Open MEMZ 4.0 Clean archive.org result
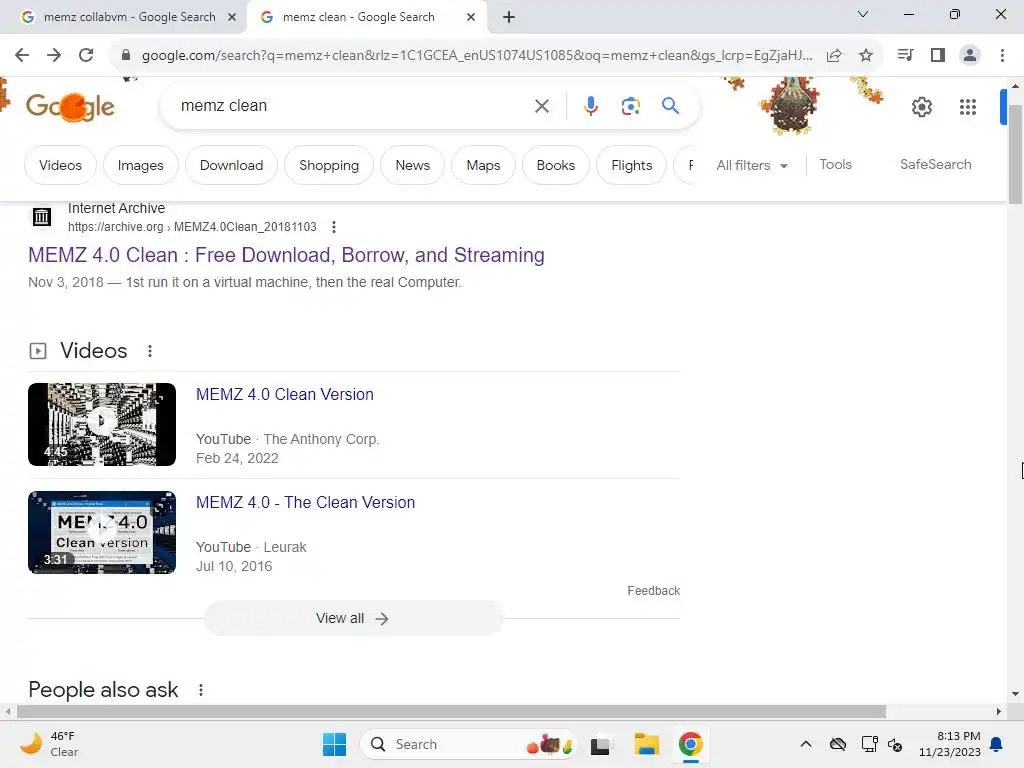 tap(286, 255)
